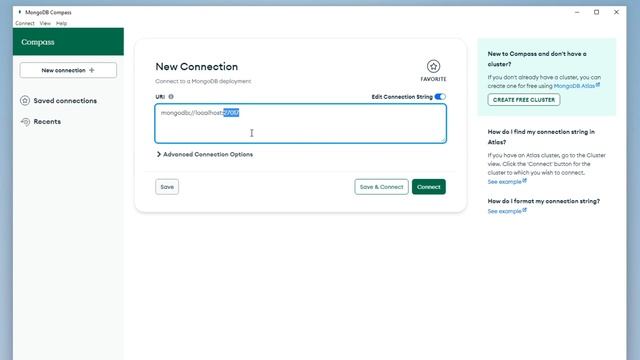Open the Help menu
This screenshot has height=360, width=640.
[61, 23]
